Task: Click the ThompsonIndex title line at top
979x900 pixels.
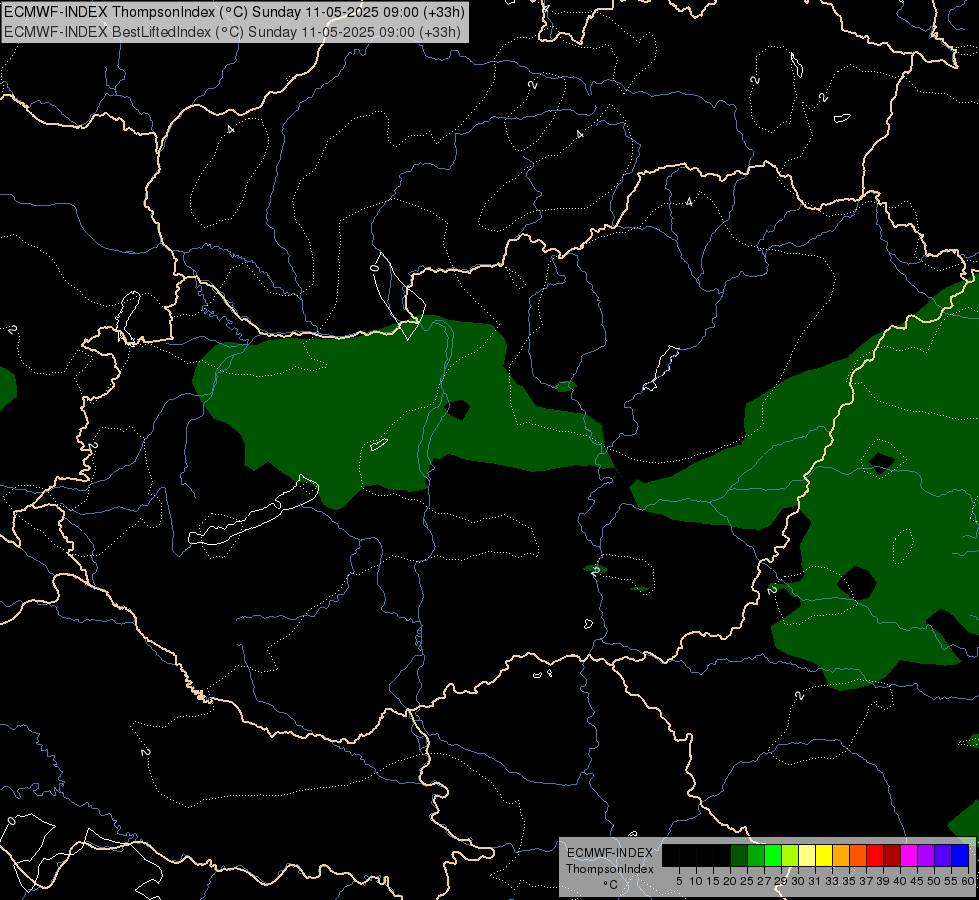Action: pyautogui.click(x=234, y=12)
